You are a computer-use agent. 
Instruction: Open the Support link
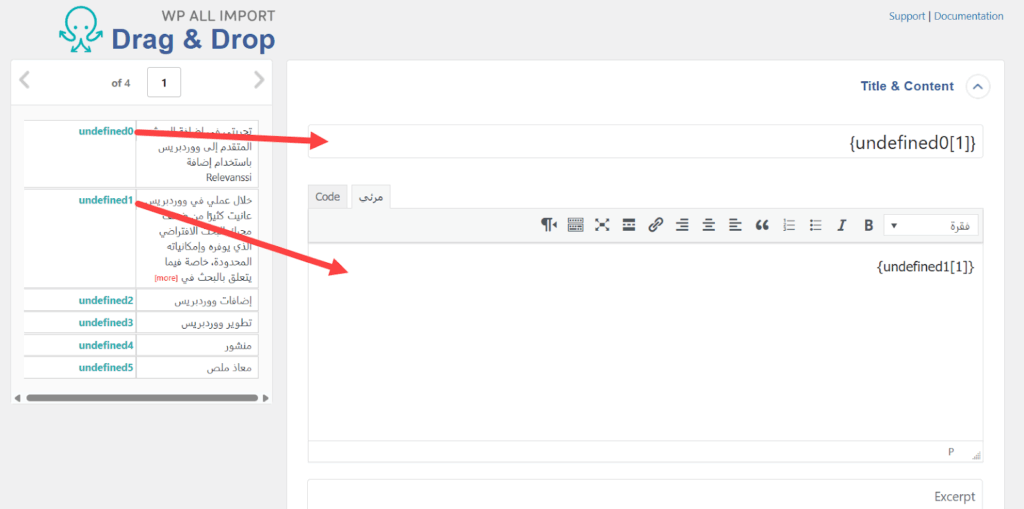click(x=906, y=16)
